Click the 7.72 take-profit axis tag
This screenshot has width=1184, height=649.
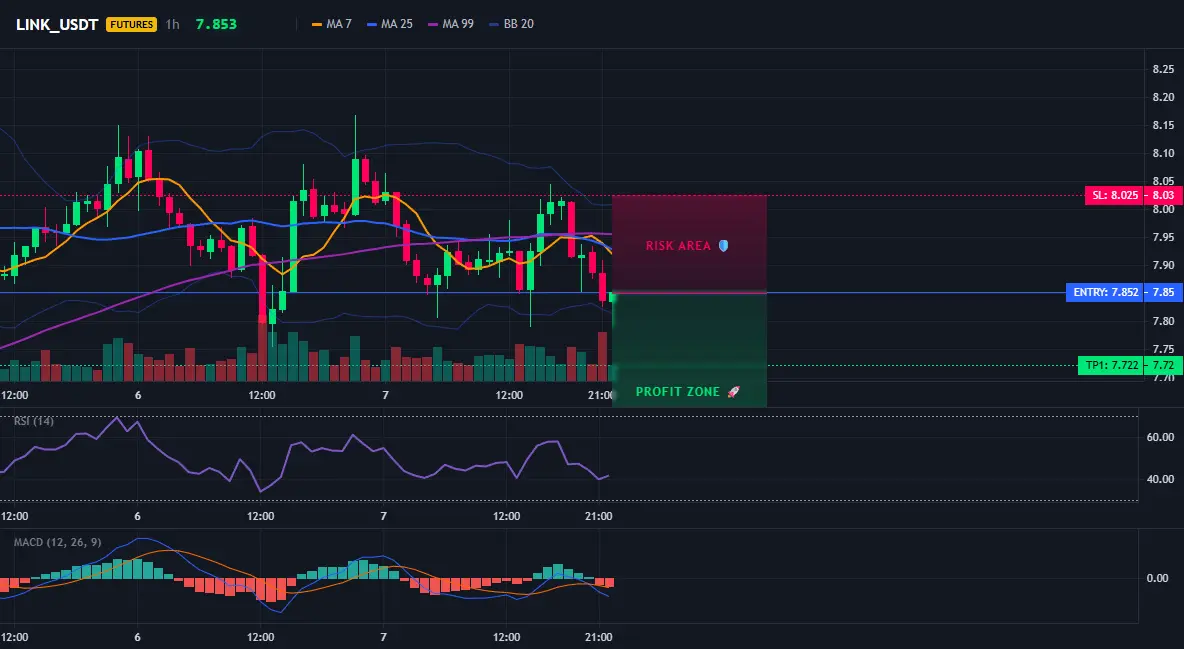pyautogui.click(x=1163, y=366)
